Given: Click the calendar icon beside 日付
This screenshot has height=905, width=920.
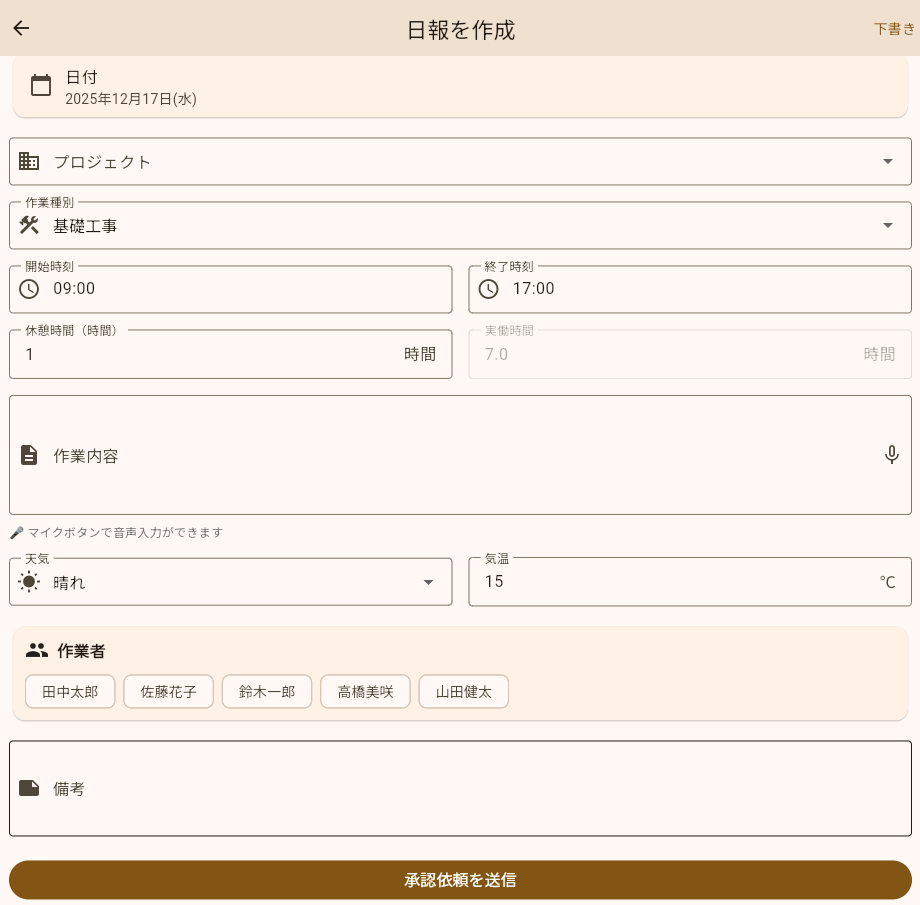Looking at the screenshot, I should click(x=41, y=86).
